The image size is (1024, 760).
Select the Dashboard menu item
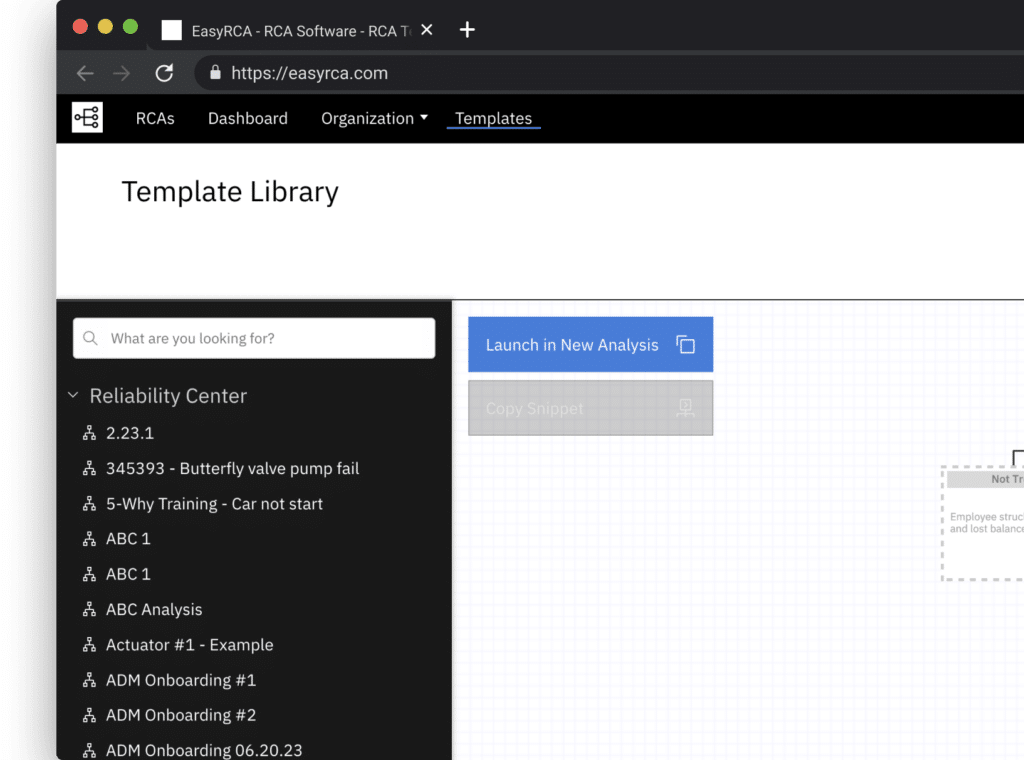(x=247, y=117)
